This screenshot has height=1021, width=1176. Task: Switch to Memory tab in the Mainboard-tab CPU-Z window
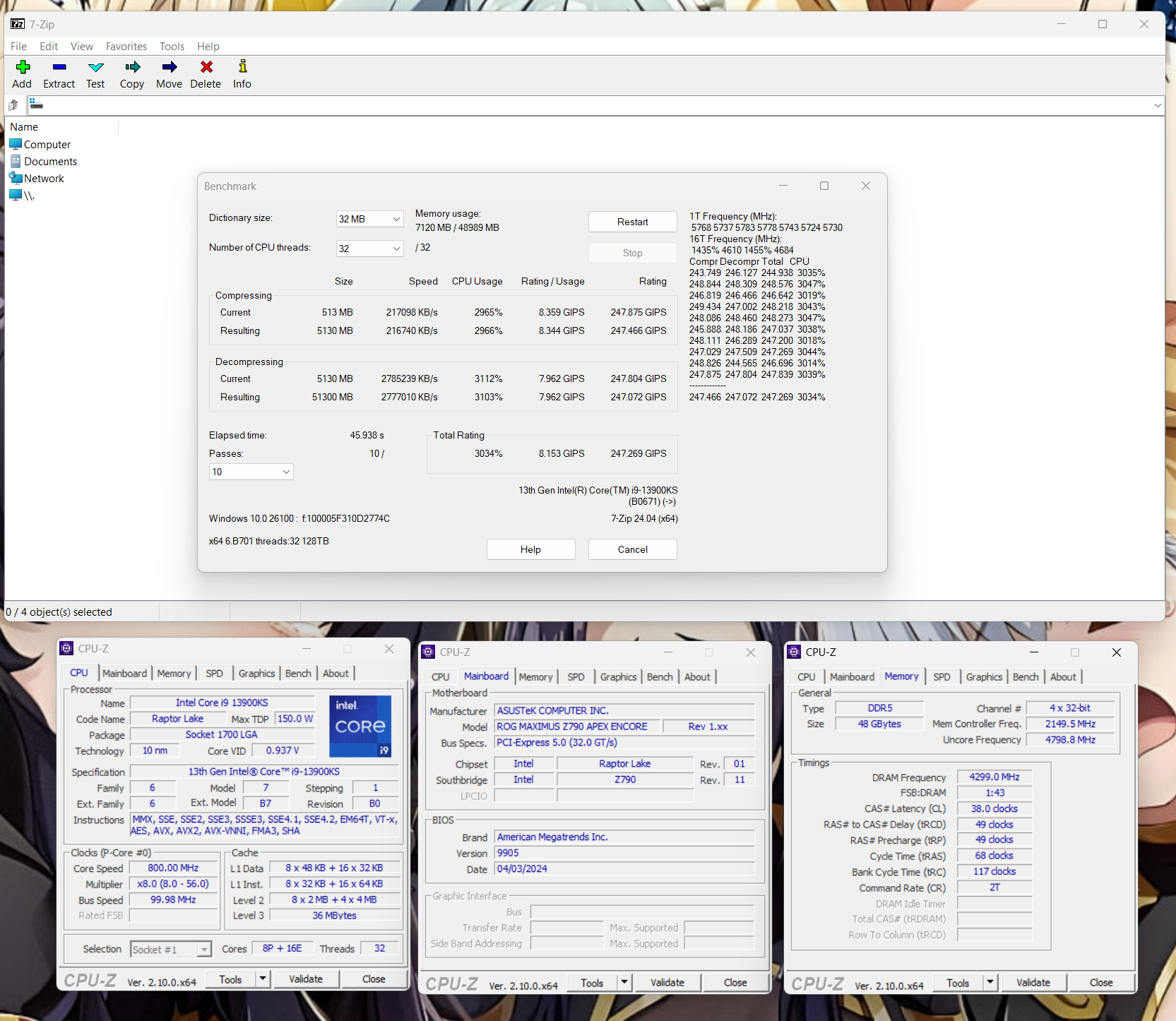(536, 677)
